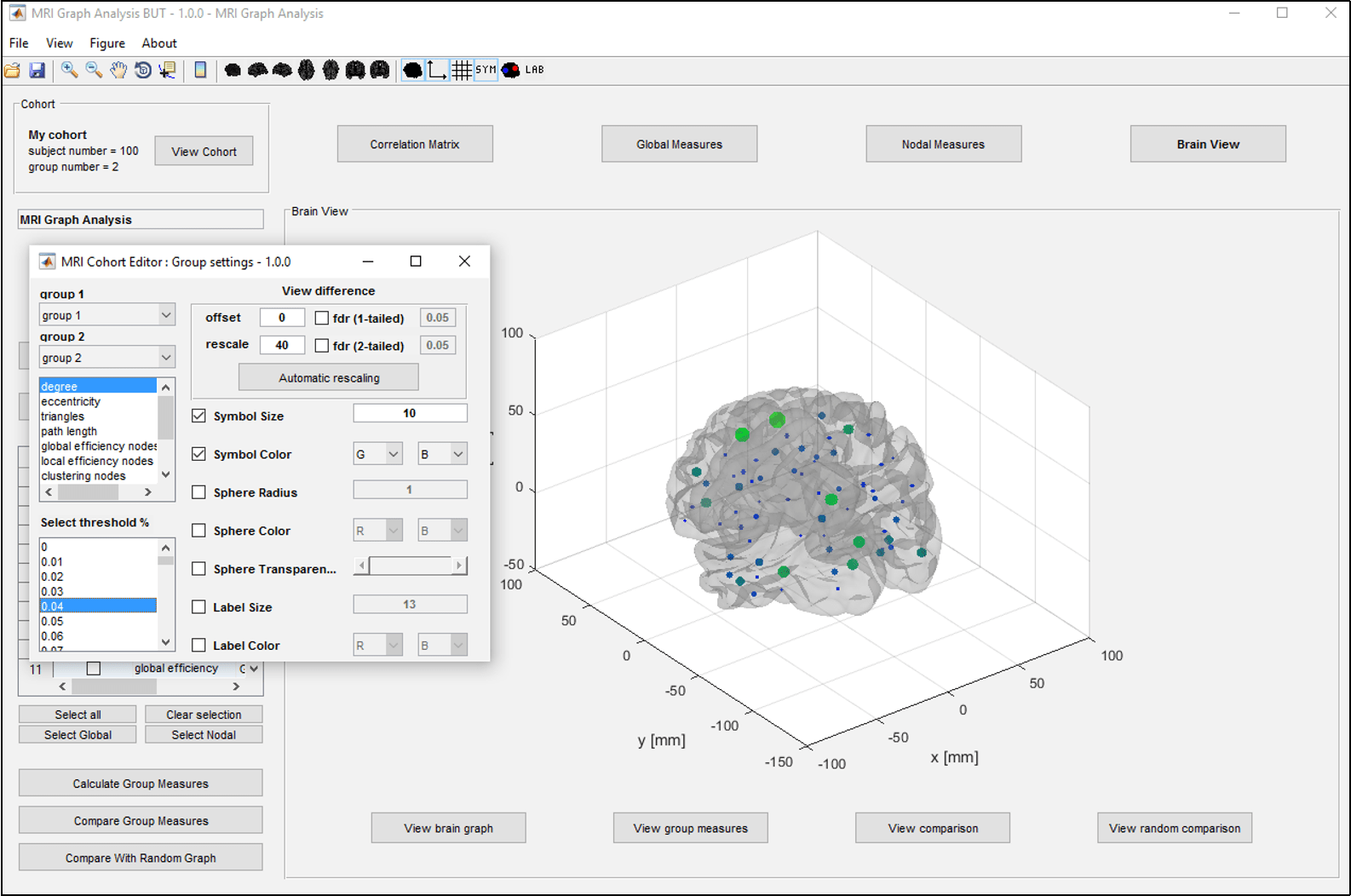
Task: Activate the Pan hand tool
Action: [x=118, y=71]
